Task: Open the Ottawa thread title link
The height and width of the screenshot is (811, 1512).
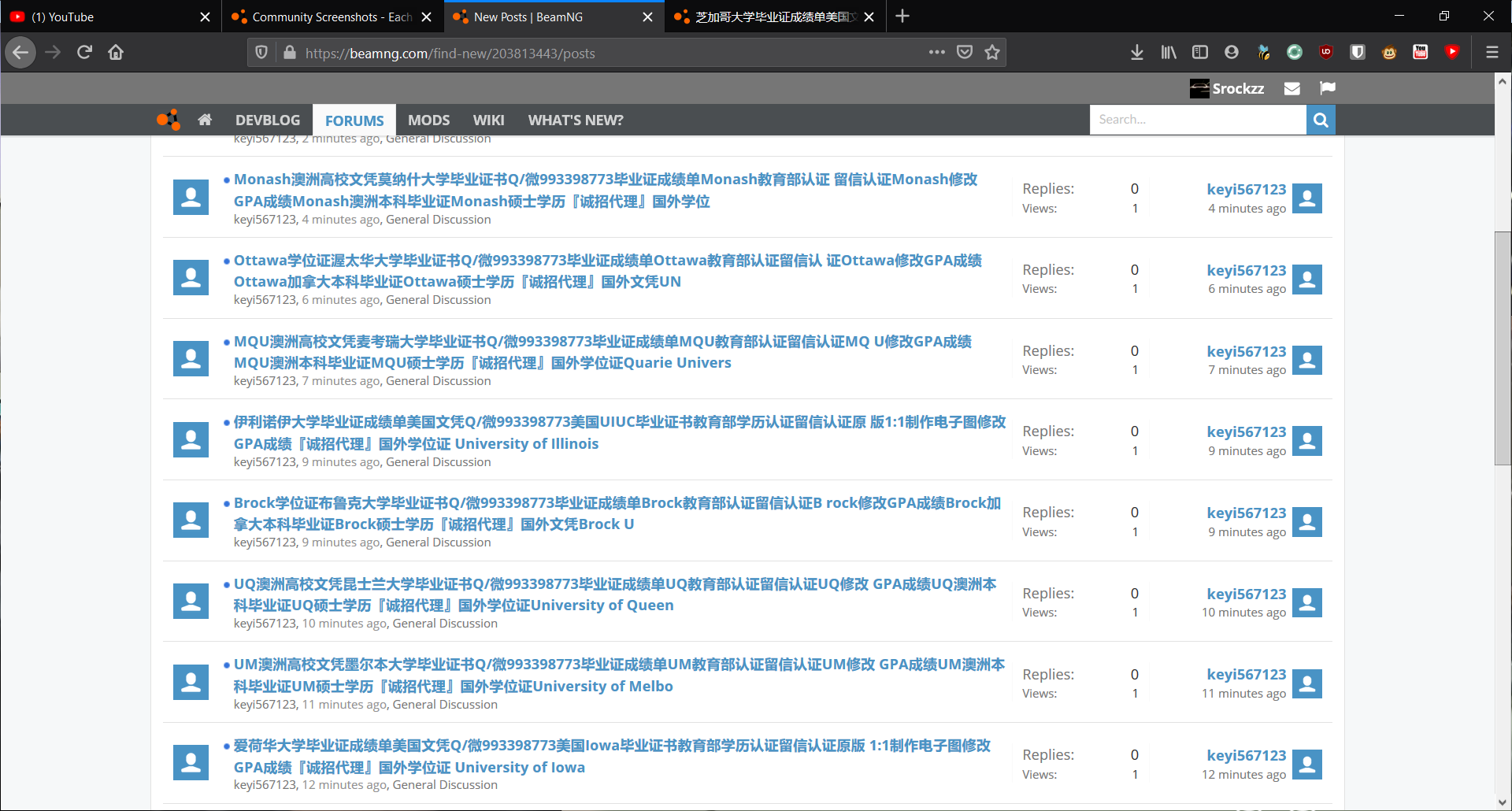Action: [607, 271]
